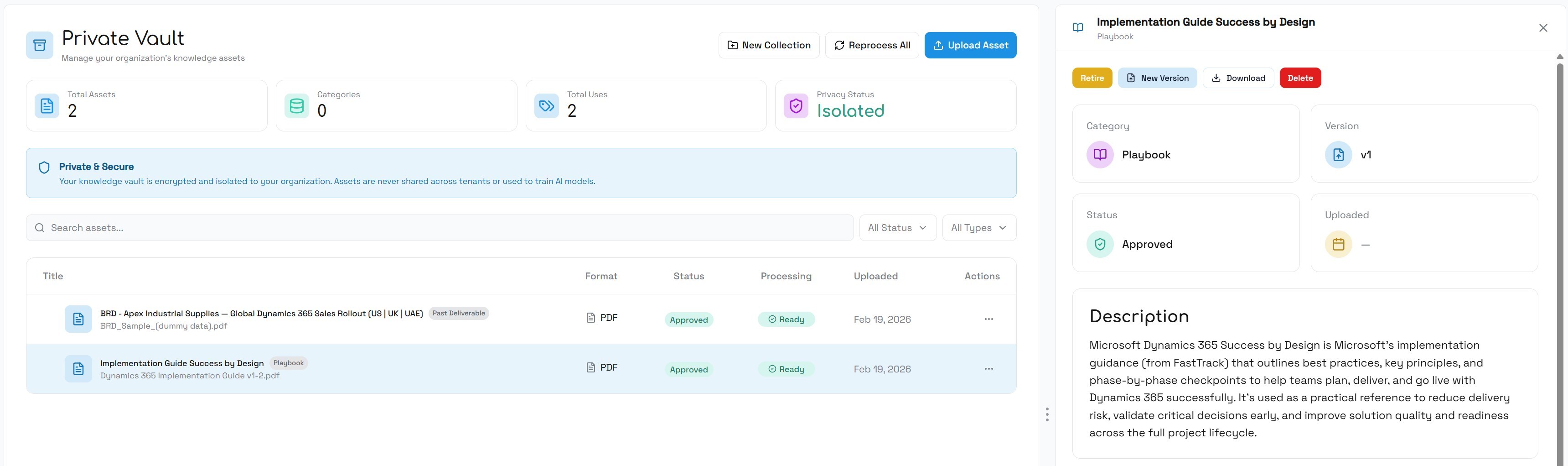The height and width of the screenshot is (466, 1568).
Task: Focus the Search assets input field
Action: point(440,228)
